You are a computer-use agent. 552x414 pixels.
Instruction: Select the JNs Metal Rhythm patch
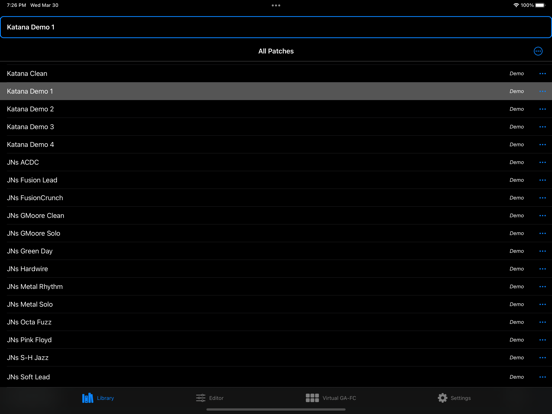click(276, 287)
